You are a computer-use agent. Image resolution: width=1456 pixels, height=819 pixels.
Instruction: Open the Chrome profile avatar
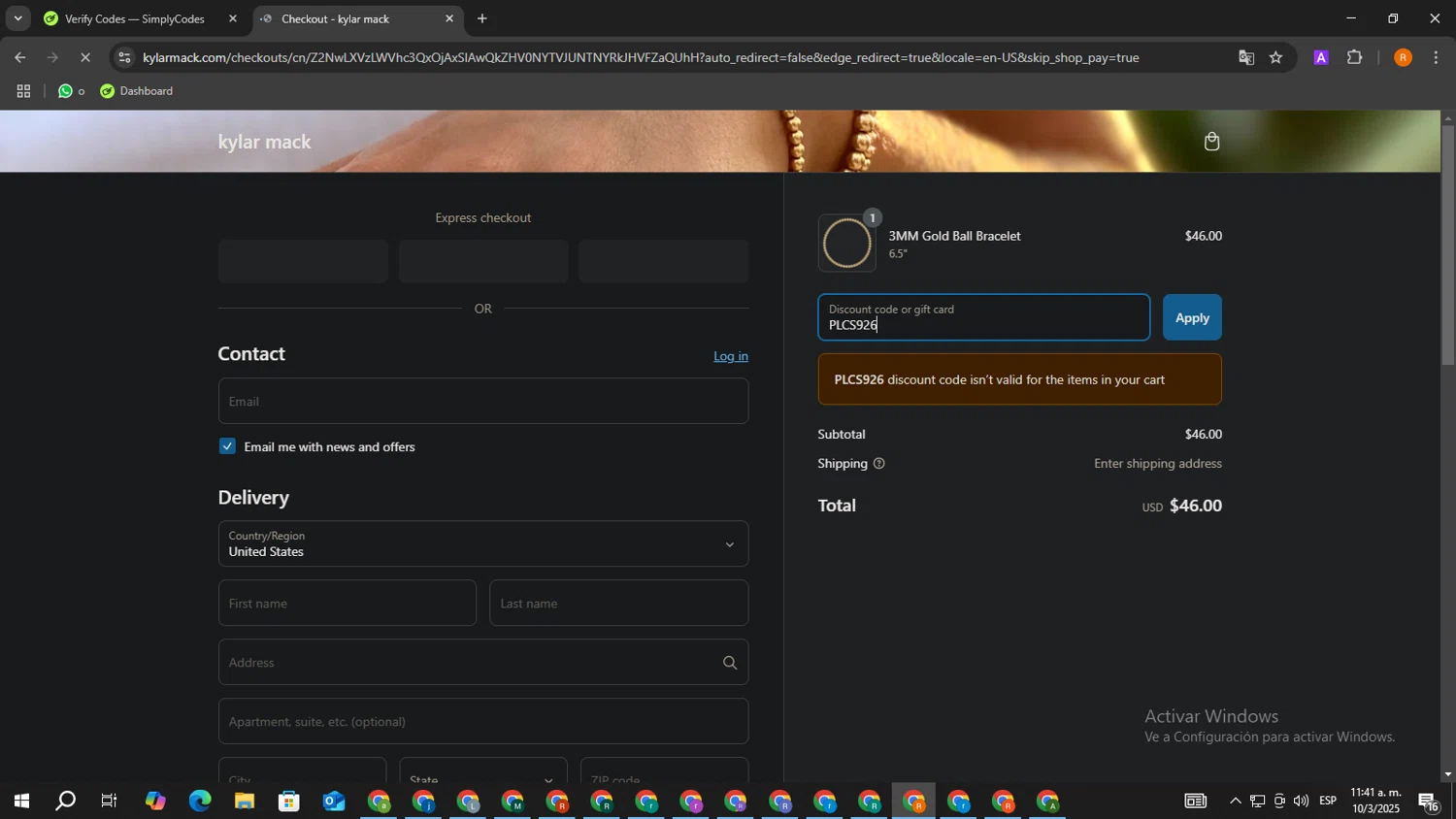pyautogui.click(x=1403, y=58)
